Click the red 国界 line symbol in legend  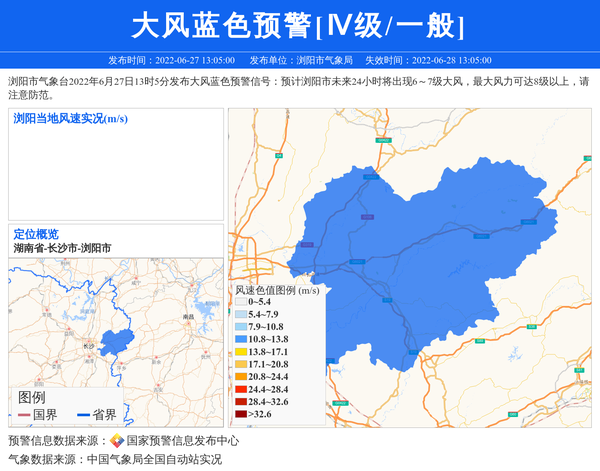[x=23, y=415]
